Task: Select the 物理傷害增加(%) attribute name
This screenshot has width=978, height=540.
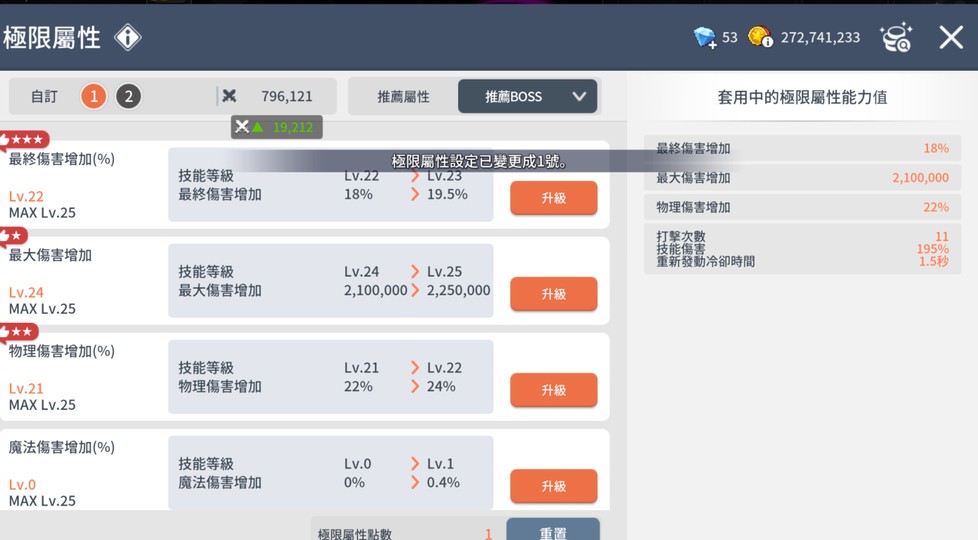Action: coord(62,351)
